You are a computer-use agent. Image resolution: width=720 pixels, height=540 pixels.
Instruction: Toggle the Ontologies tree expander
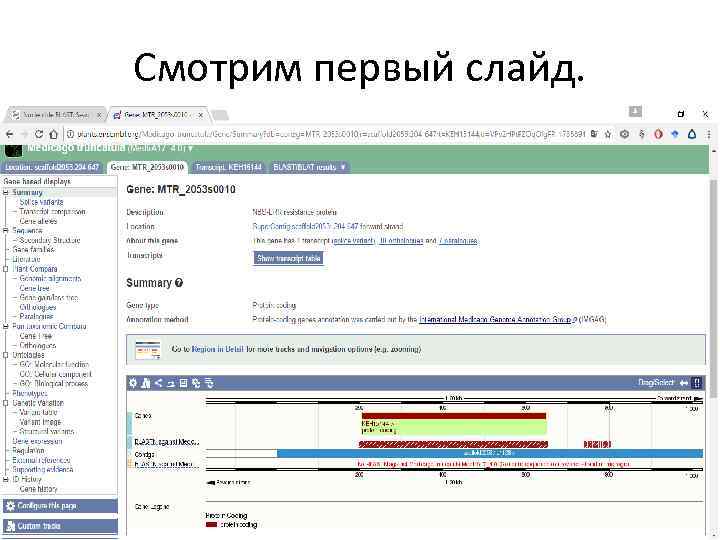coord(6,355)
